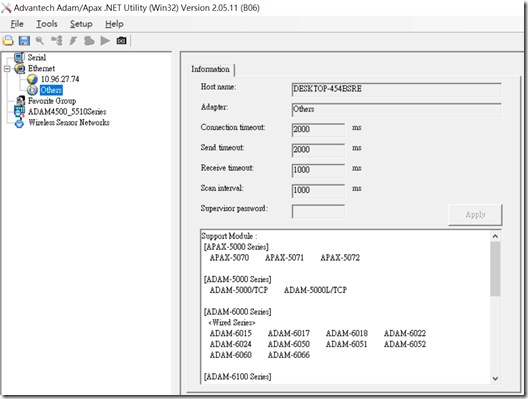Image resolution: width=528 pixels, height=399 pixels.
Task: Click the application icon in title bar
Action: pos(6,8)
